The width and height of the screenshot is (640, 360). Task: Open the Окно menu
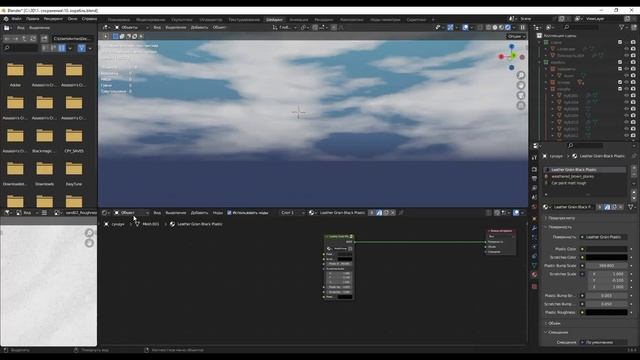72,19
